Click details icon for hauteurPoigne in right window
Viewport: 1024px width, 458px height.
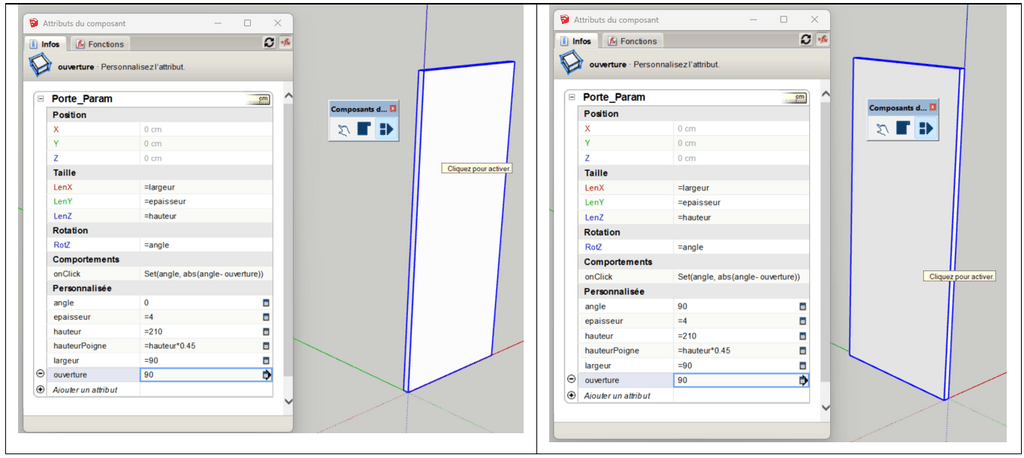[800, 351]
